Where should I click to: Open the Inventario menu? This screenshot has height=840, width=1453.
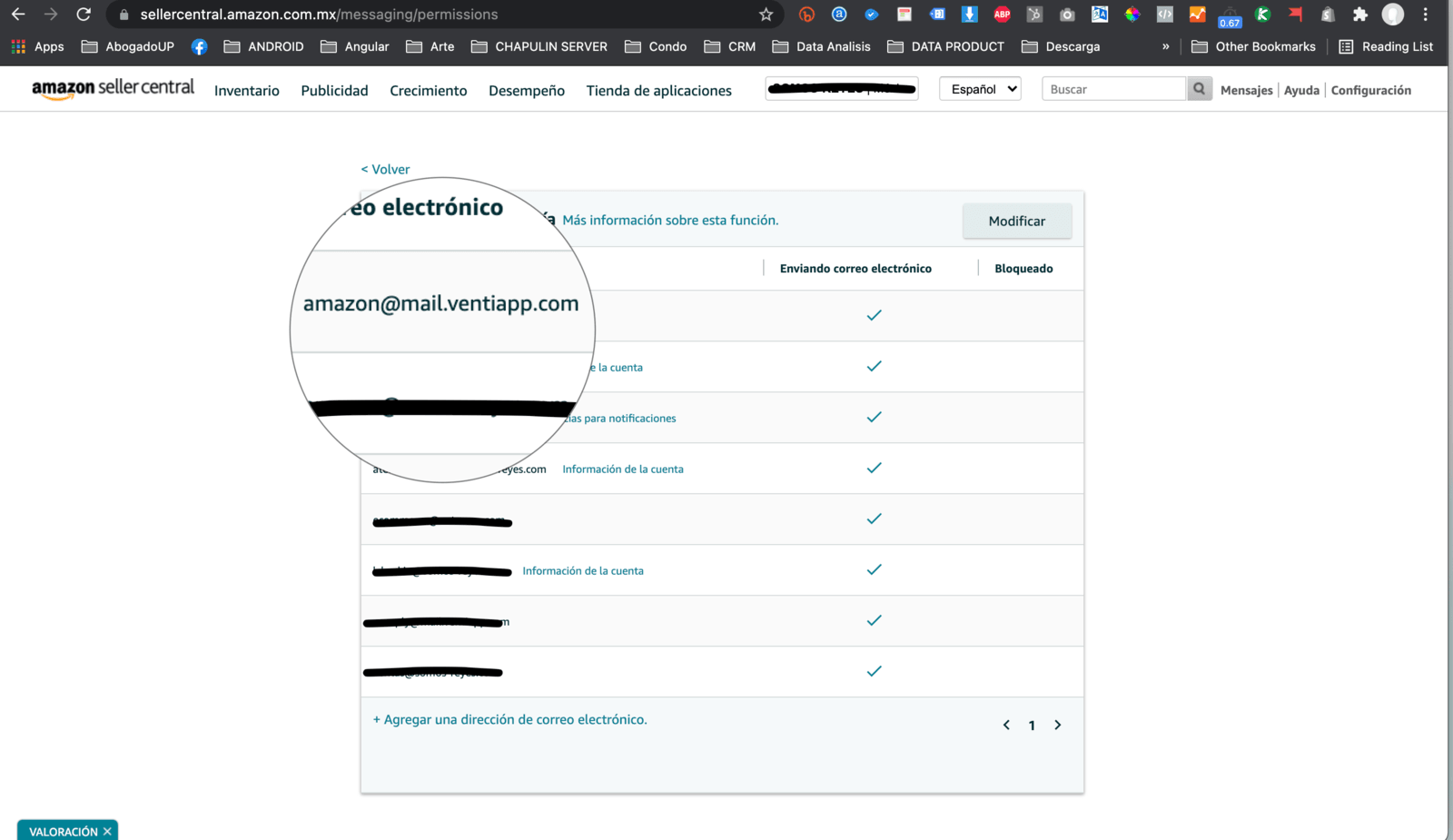click(247, 91)
